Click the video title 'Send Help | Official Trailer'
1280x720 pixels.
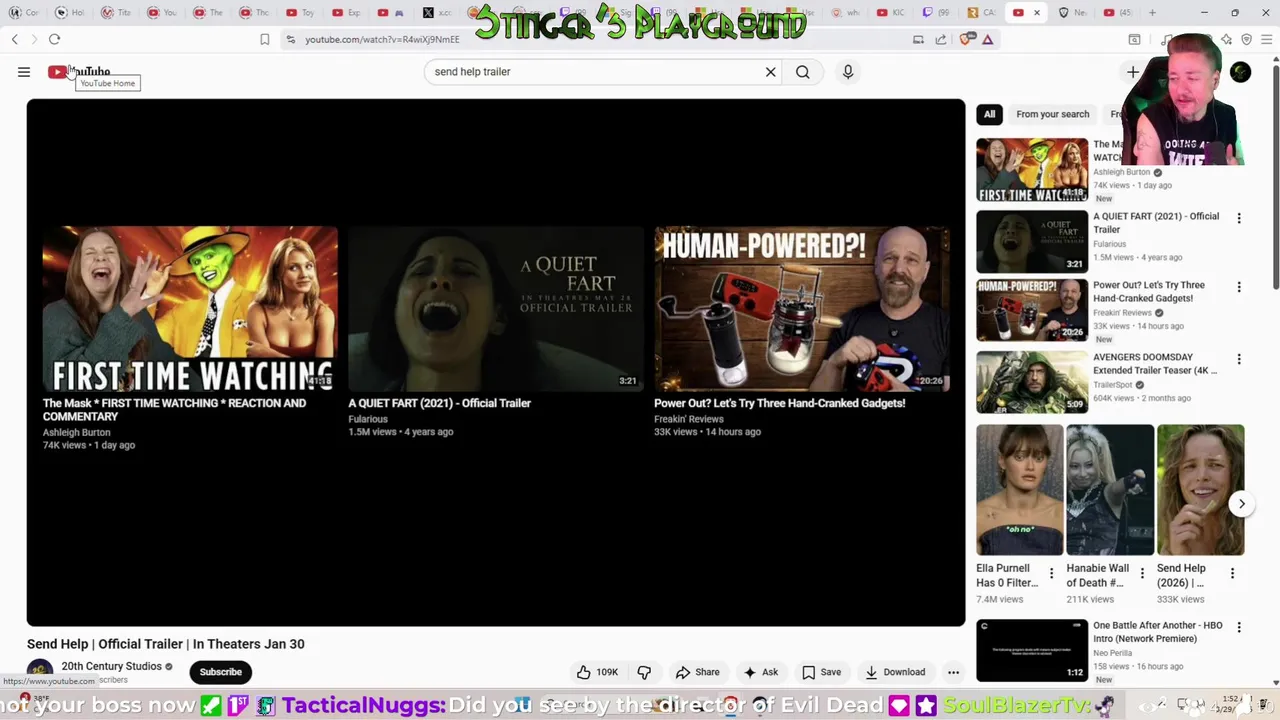pos(166,644)
